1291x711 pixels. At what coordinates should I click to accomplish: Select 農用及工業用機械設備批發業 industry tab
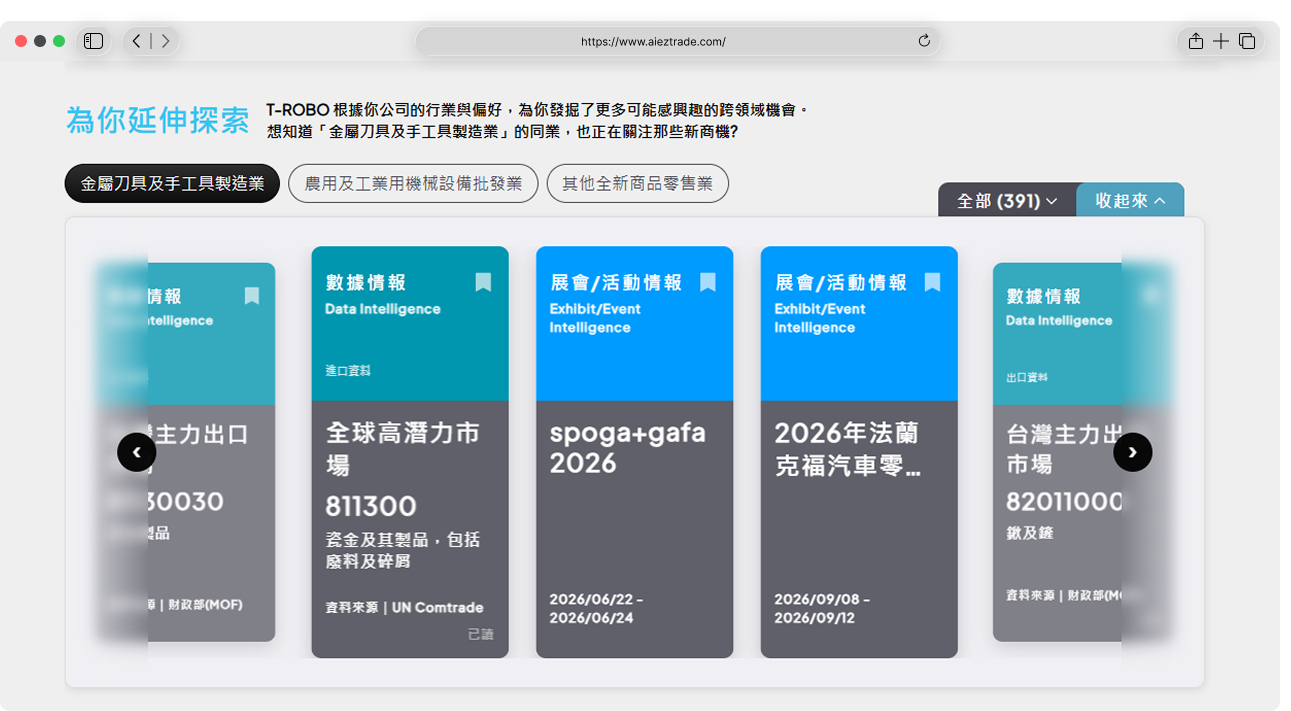pos(413,184)
